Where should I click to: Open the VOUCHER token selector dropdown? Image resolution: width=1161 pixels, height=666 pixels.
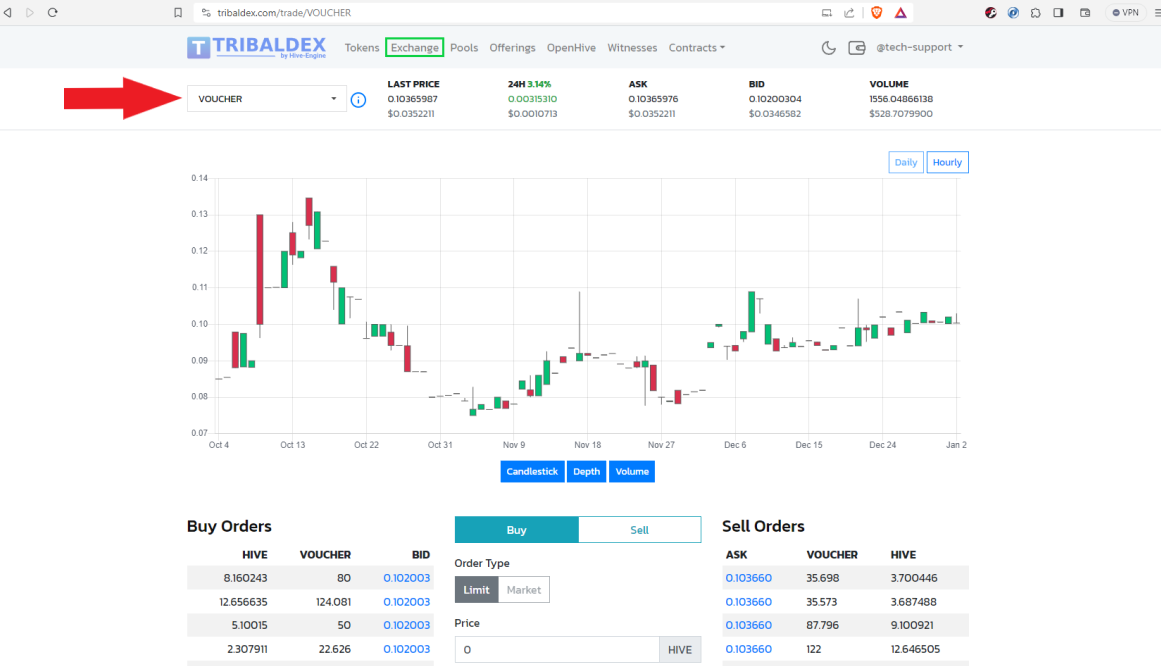(267, 99)
